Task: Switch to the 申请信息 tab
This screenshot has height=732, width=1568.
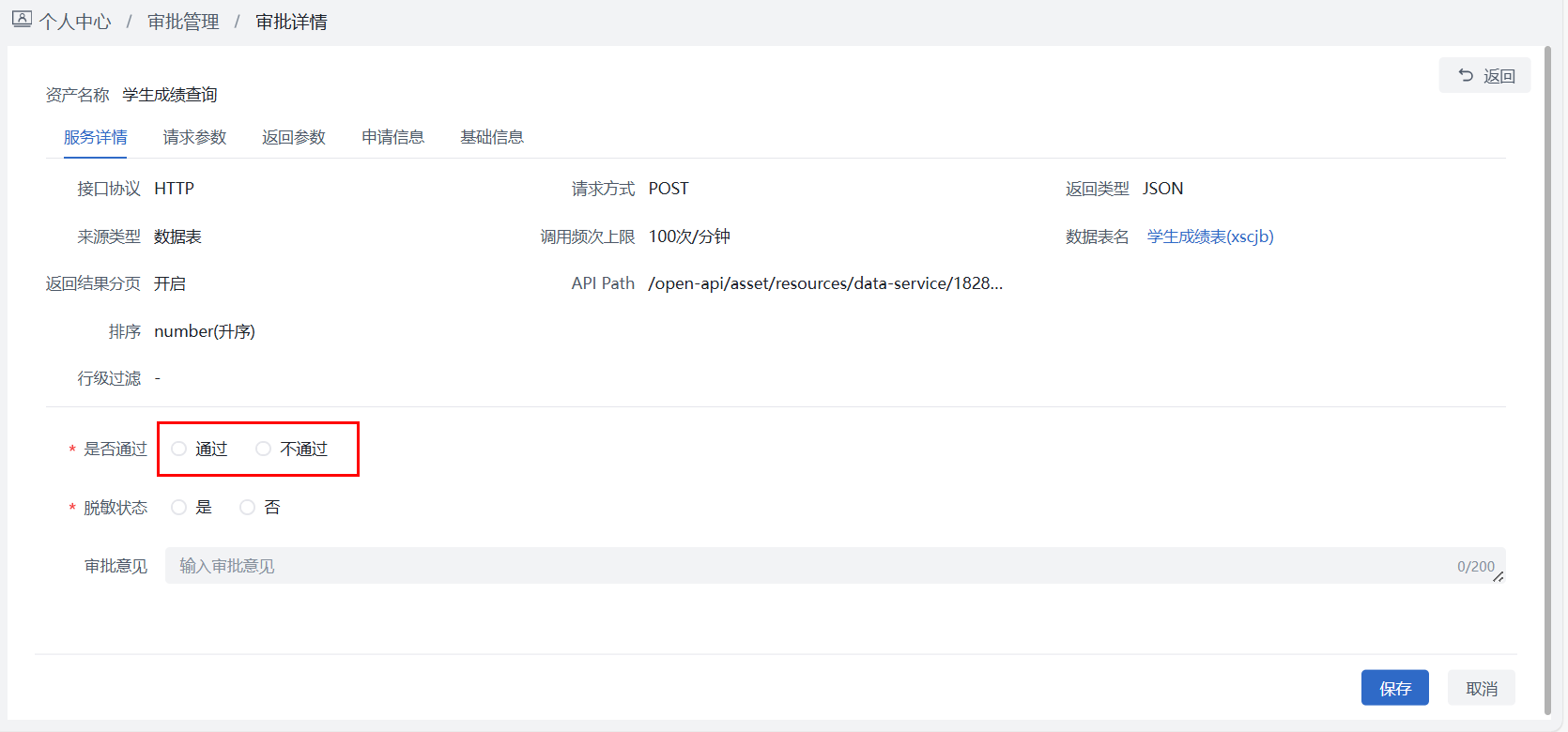Action: pyautogui.click(x=392, y=137)
